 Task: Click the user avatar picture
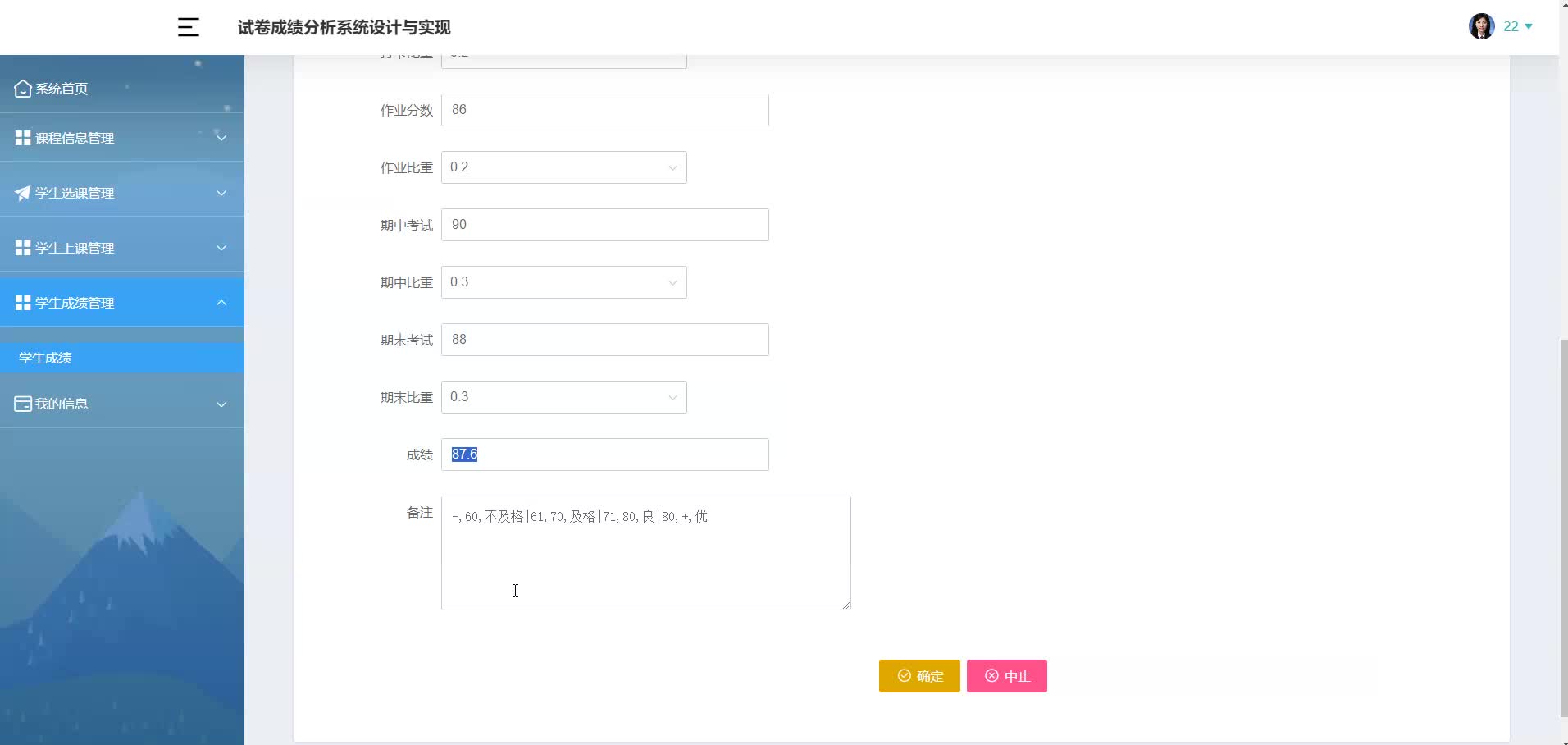(1481, 26)
